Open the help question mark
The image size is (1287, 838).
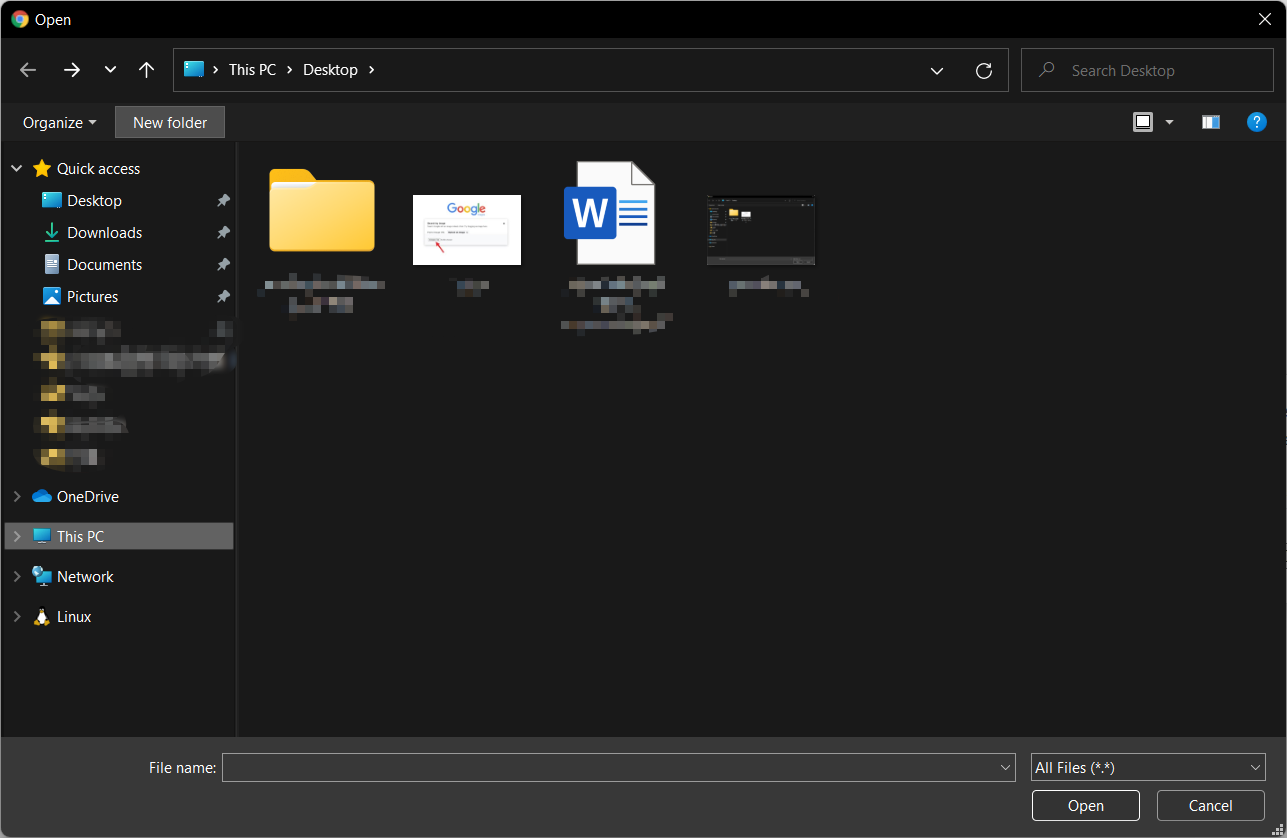[1256, 121]
